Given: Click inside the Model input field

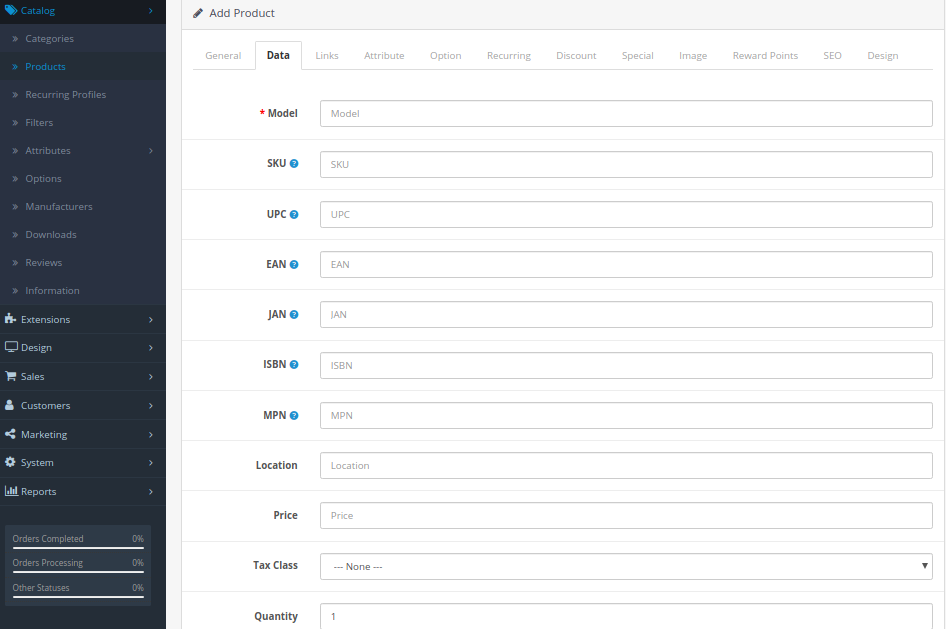Looking at the screenshot, I should pos(625,113).
